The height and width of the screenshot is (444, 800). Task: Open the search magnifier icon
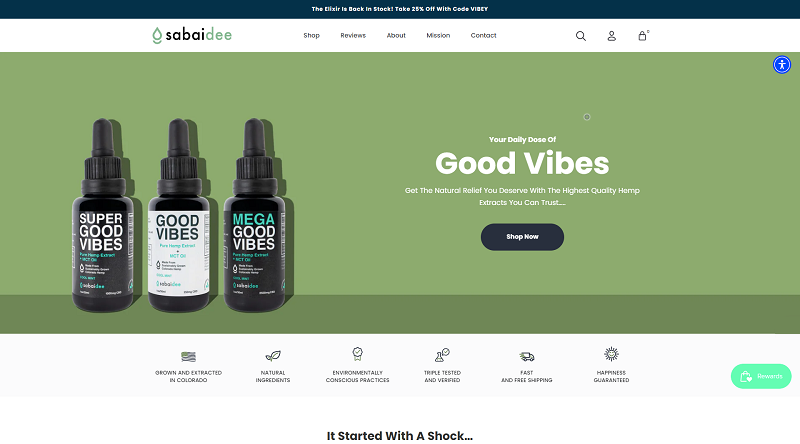point(581,36)
